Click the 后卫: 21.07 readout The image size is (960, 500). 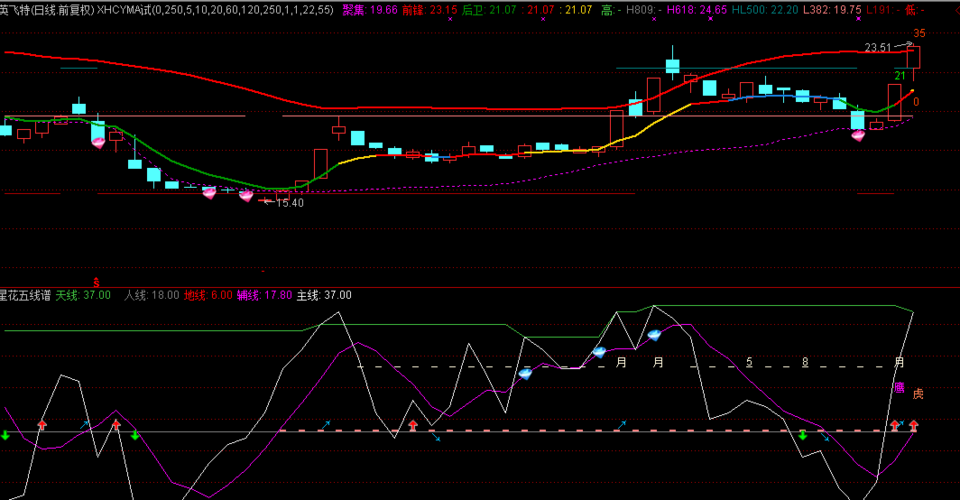[489, 10]
